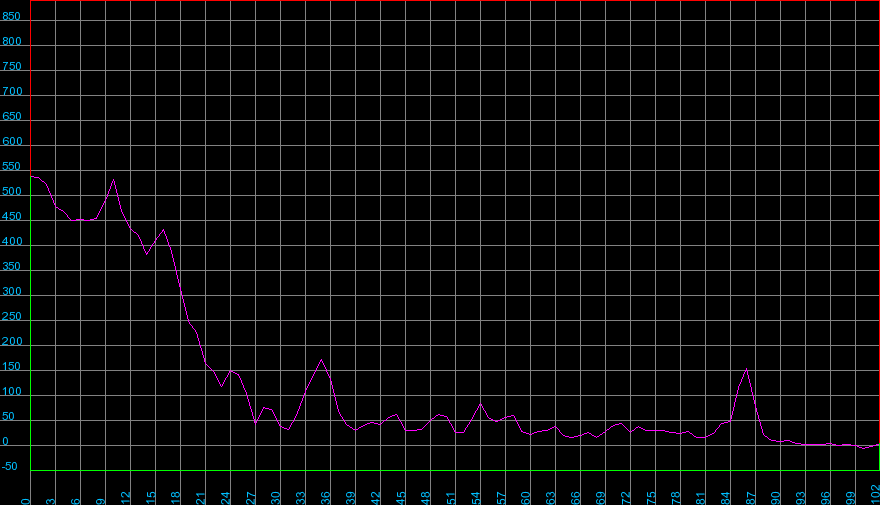This screenshot has width=880, height=505.
Task: Select the 39 tick label on the X axis
Action: tap(350, 498)
